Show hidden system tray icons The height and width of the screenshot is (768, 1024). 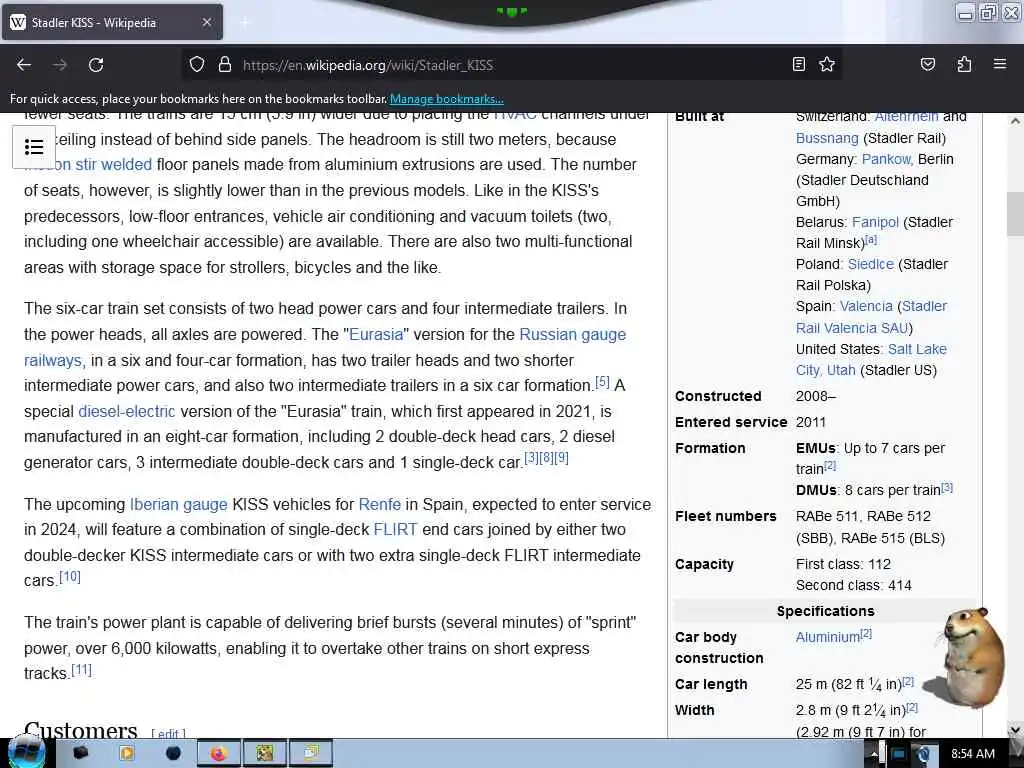[x=874, y=754]
